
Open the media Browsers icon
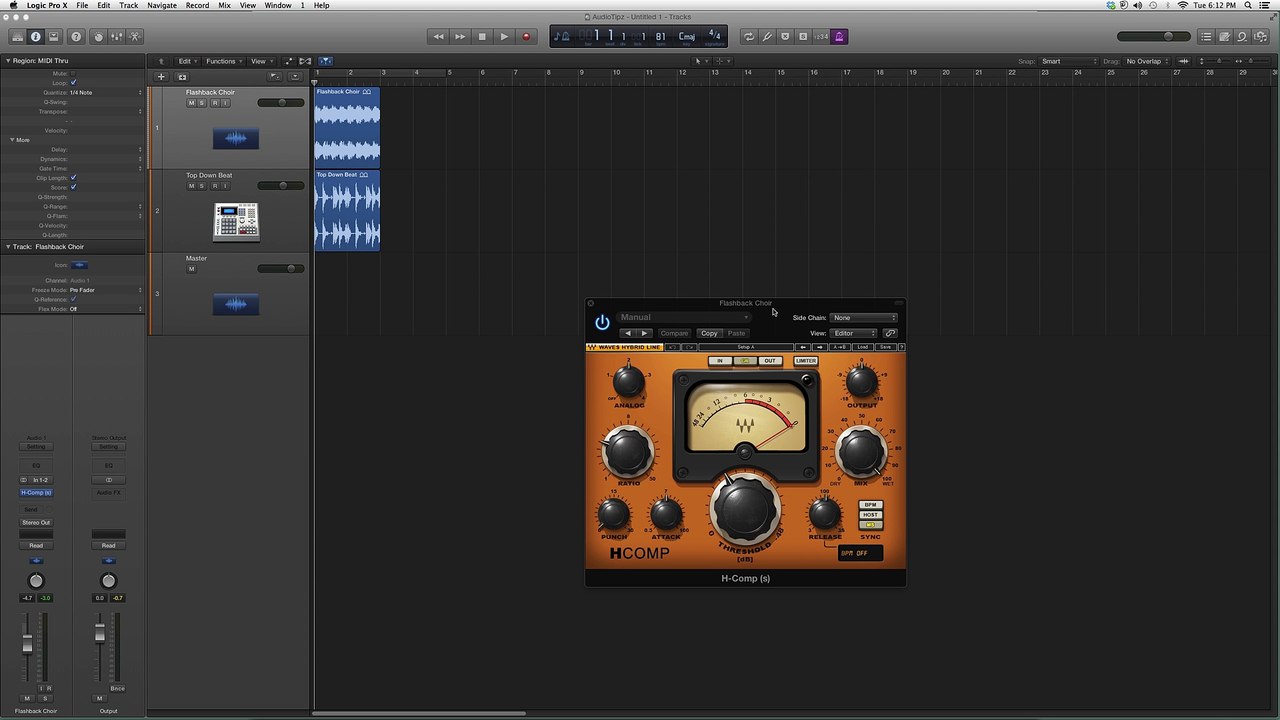tap(1261, 37)
